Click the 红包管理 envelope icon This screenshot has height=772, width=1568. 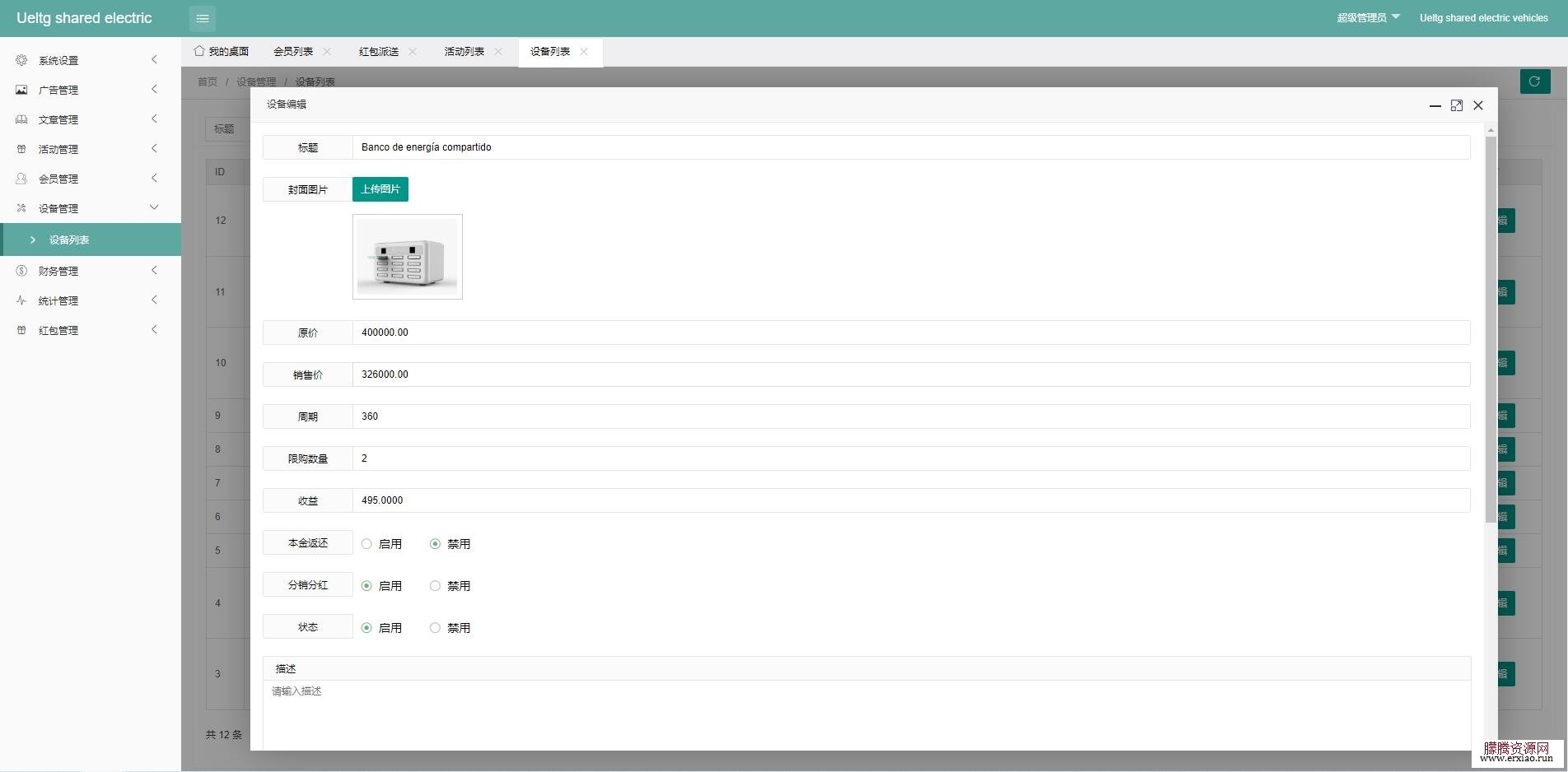tap(22, 330)
